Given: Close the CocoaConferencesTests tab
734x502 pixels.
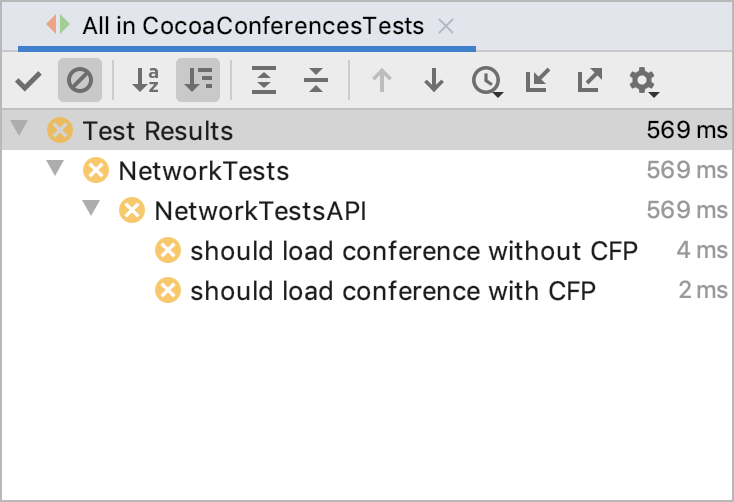Looking at the screenshot, I should coord(447,26).
